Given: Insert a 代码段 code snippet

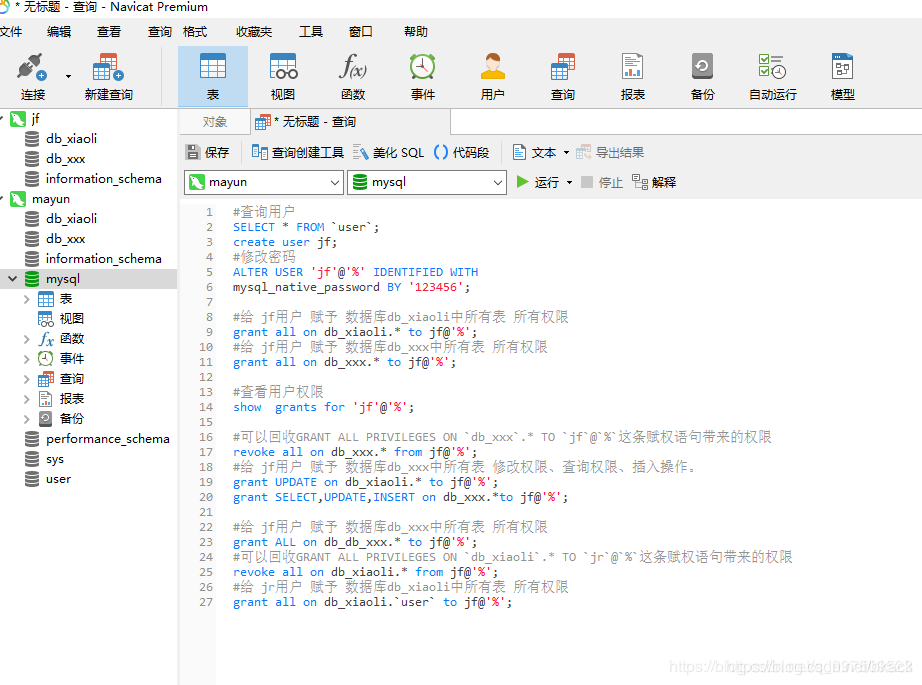Looking at the screenshot, I should click(462, 152).
